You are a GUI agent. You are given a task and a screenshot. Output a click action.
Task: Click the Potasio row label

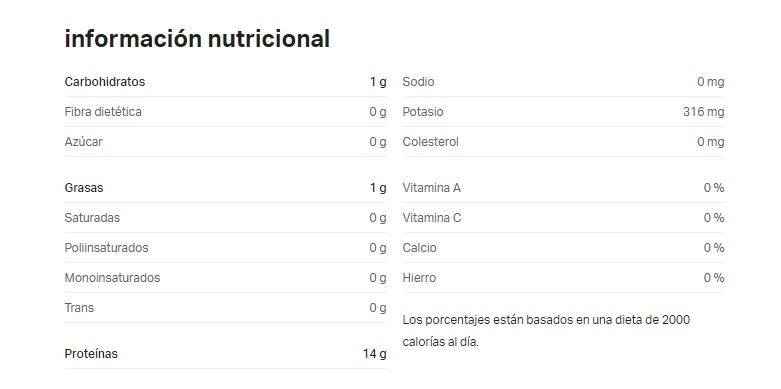tap(423, 112)
